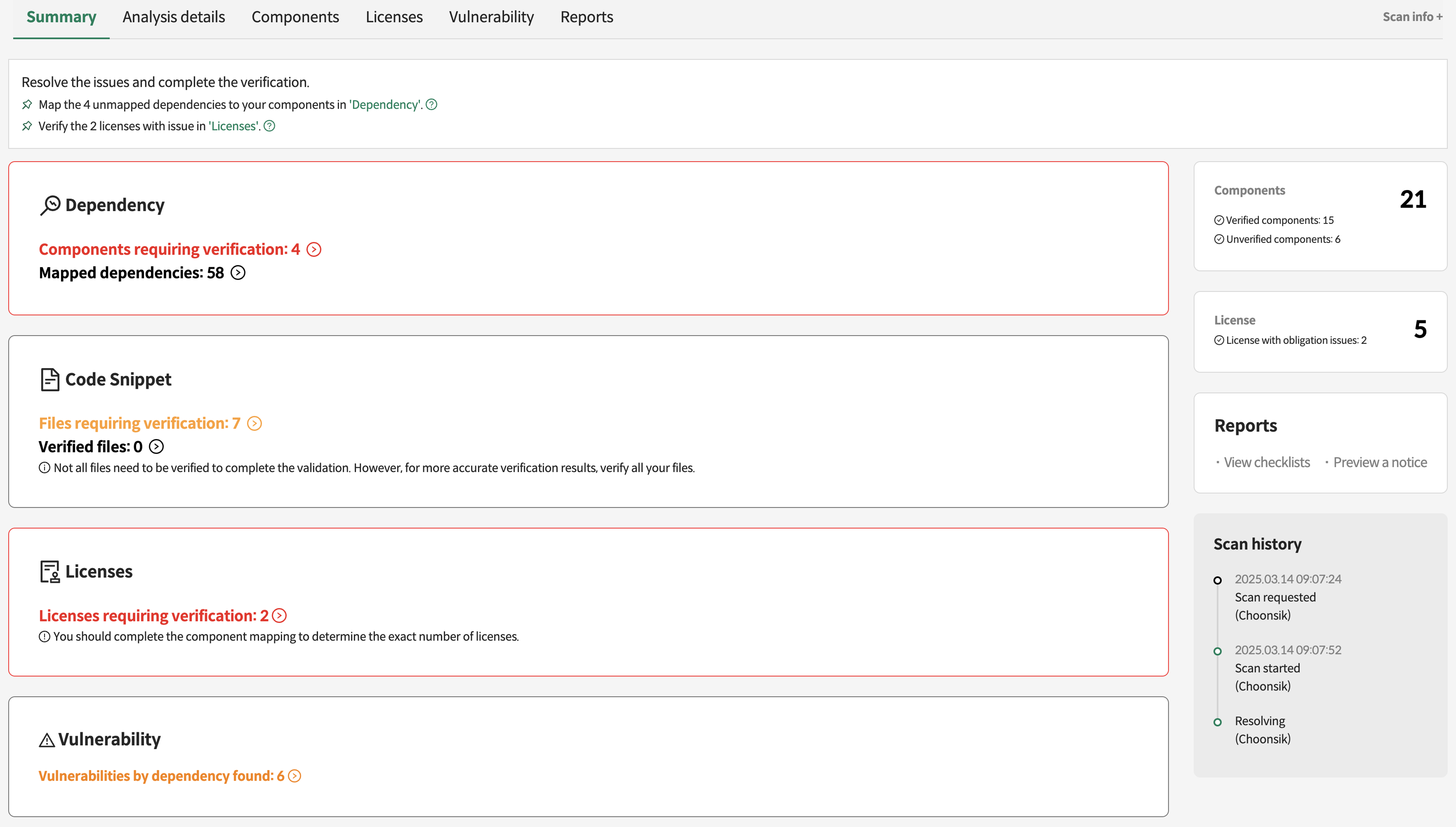Go to the Vulnerability tab

point(491,17)
